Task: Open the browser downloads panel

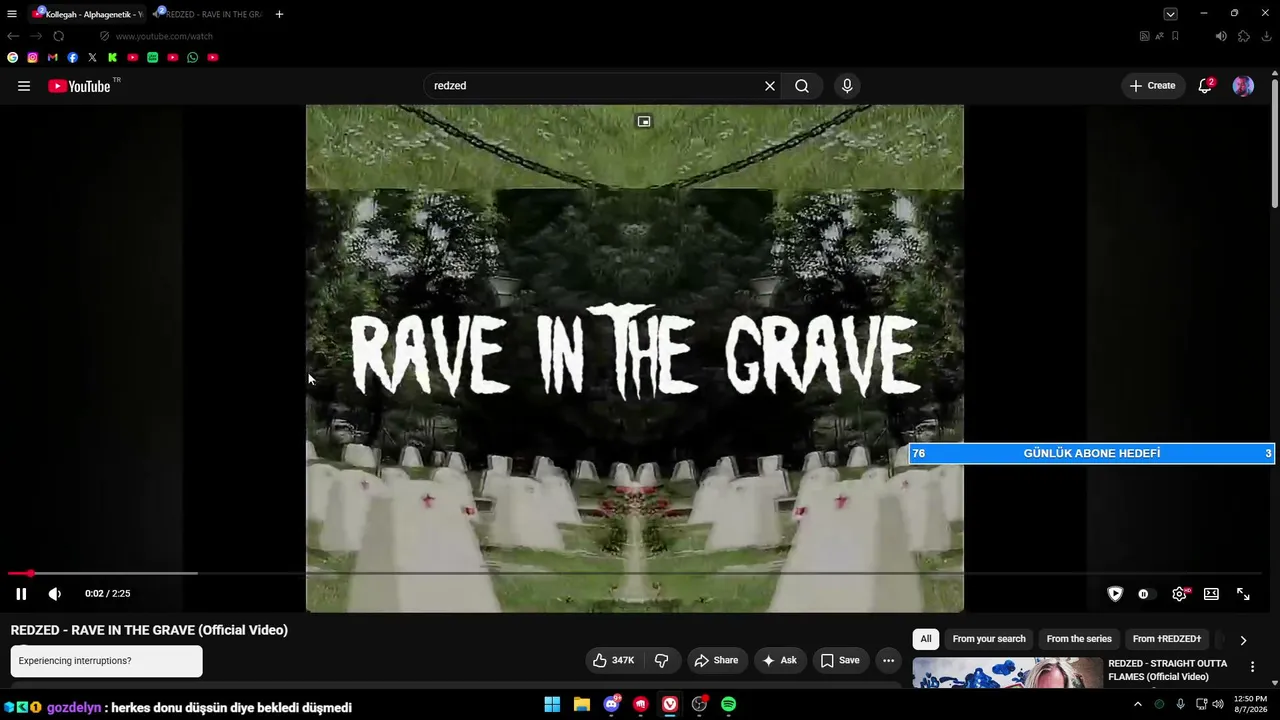Action: pyautogui.click(x=1266, y=36)
